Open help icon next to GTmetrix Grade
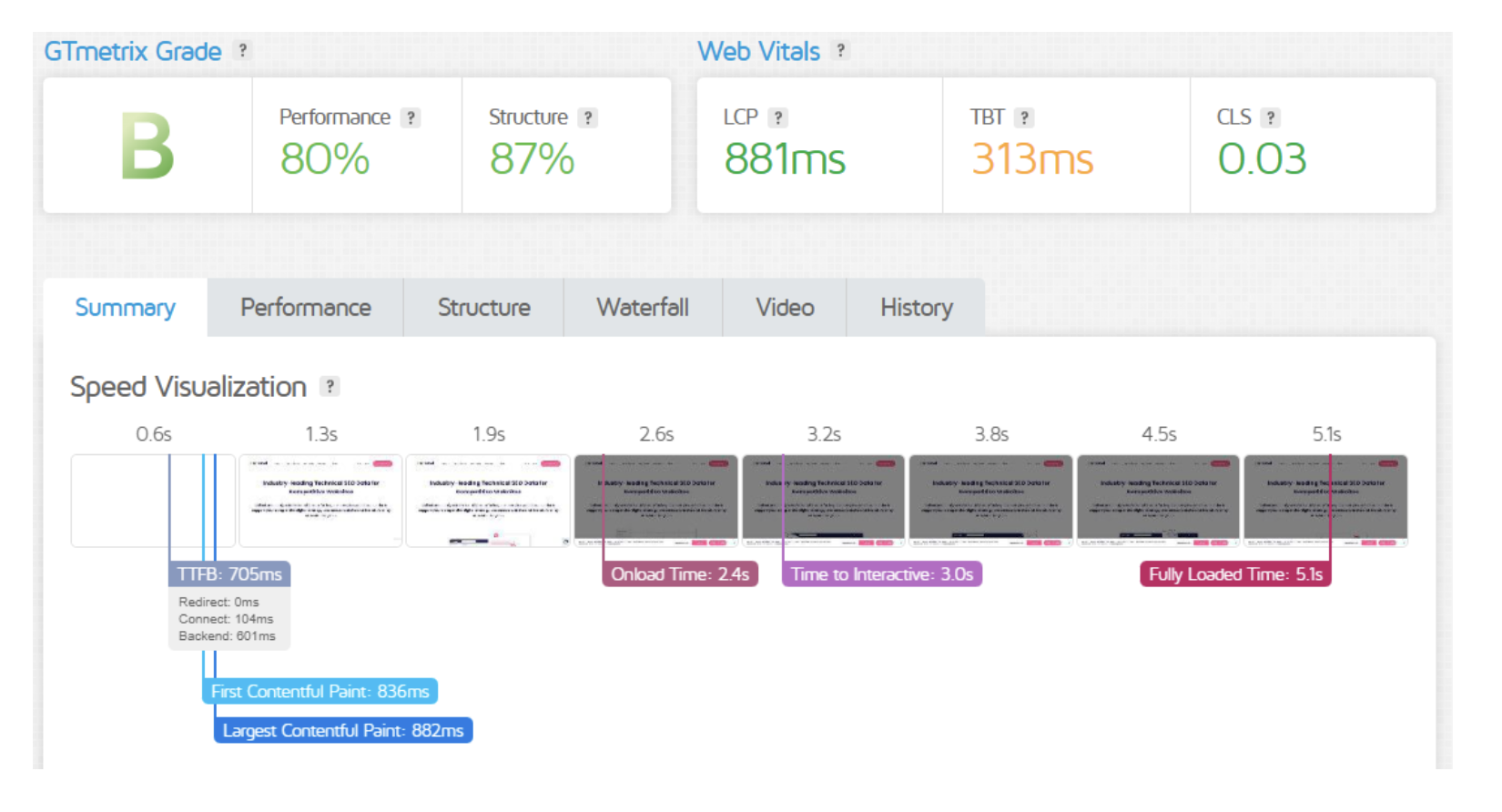 click(242, 51)
